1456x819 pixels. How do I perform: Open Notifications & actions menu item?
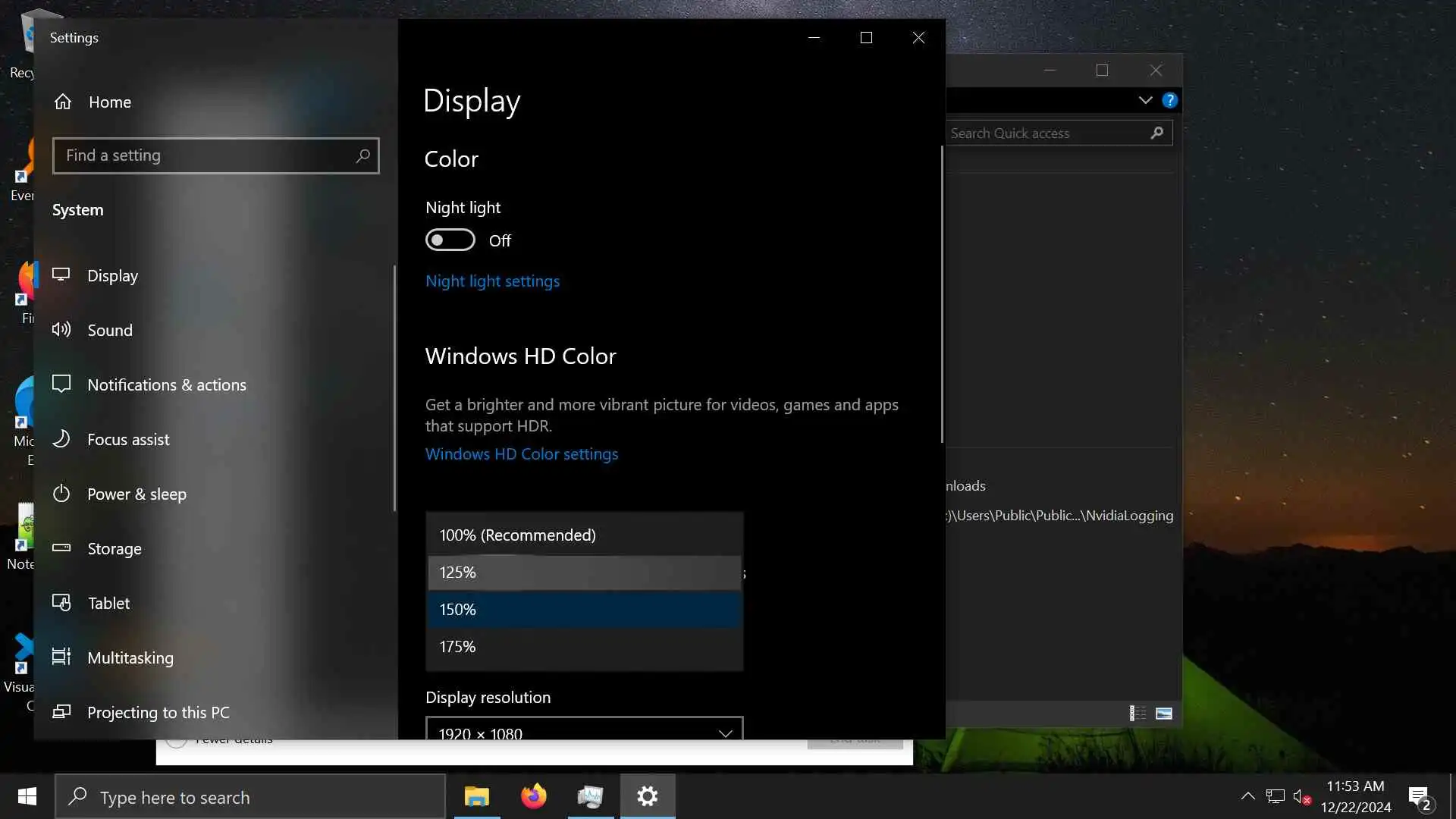[x=166, y=384]
